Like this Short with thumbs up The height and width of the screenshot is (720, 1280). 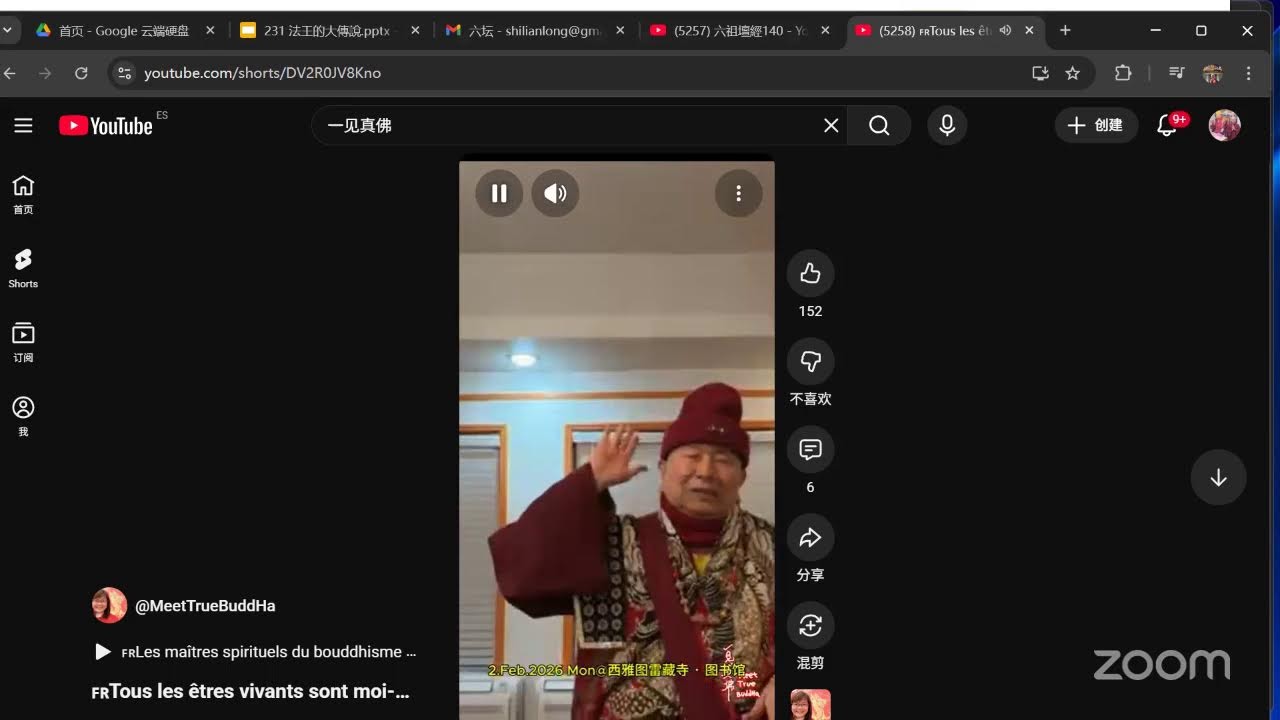(810, 273)
